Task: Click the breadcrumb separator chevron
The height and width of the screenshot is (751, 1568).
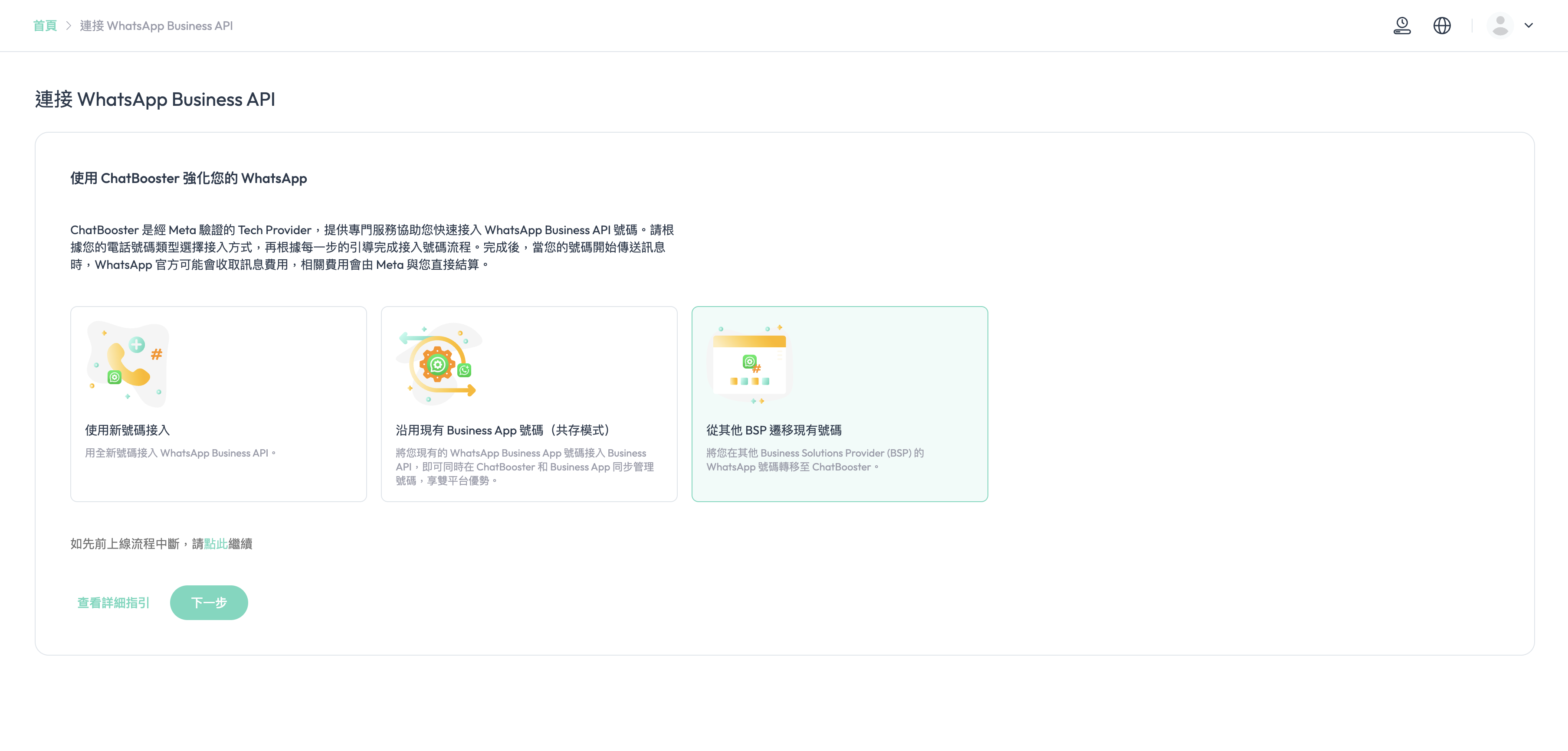Action: (68, 26)
